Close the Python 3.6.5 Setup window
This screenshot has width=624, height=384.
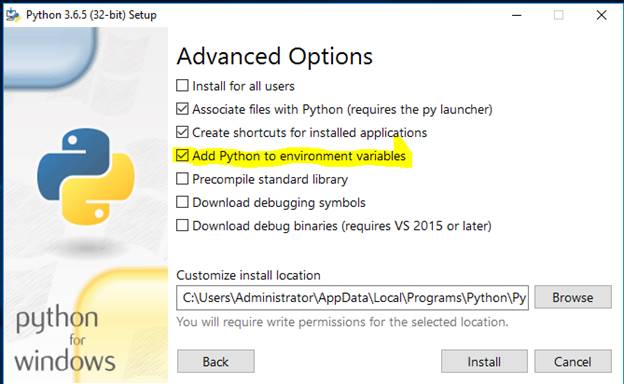[601, 15]
